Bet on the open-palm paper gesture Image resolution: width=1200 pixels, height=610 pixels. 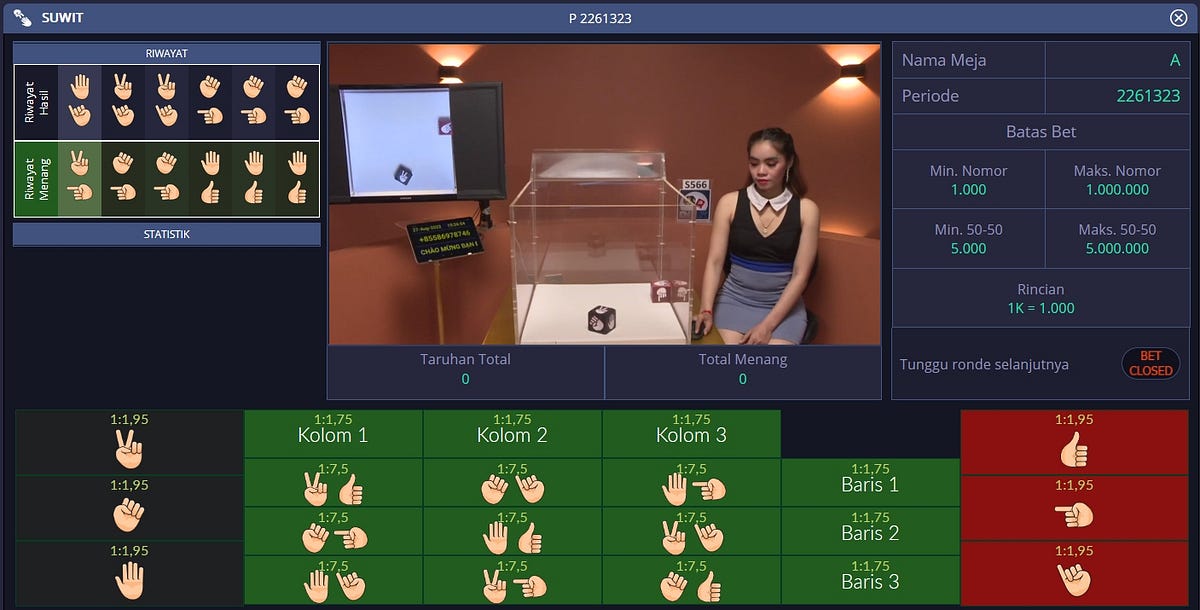(x=128, y=578)
